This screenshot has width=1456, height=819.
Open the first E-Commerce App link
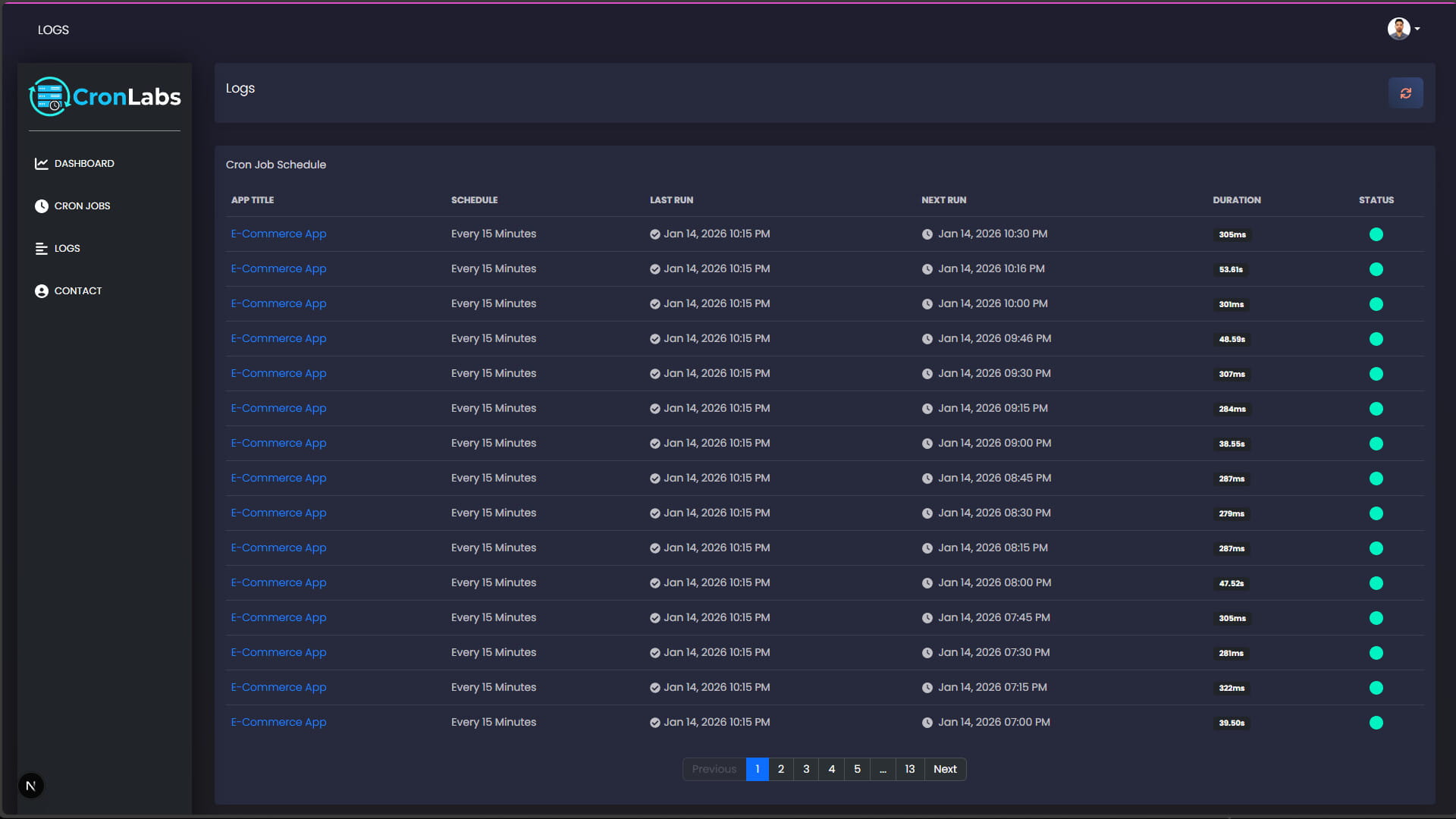pyautogui.click(x=278, y=234)
